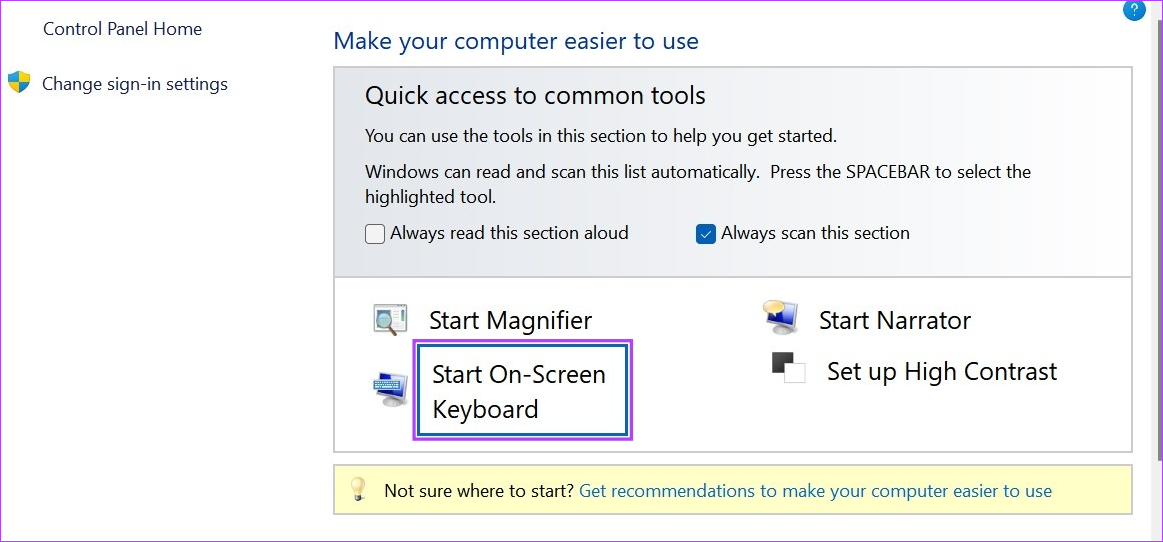Get recommendations to make your computer easier to use
The image size is (1163, 542).
point(815,491)
